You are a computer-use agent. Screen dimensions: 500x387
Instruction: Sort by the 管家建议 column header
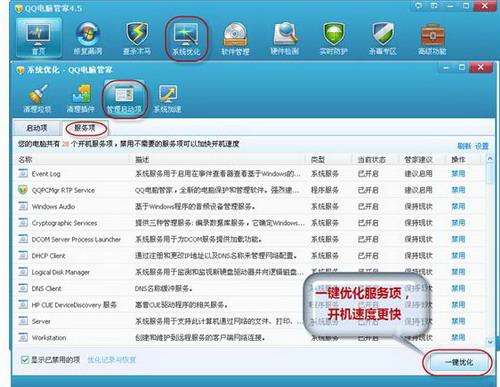click(418, 160)
